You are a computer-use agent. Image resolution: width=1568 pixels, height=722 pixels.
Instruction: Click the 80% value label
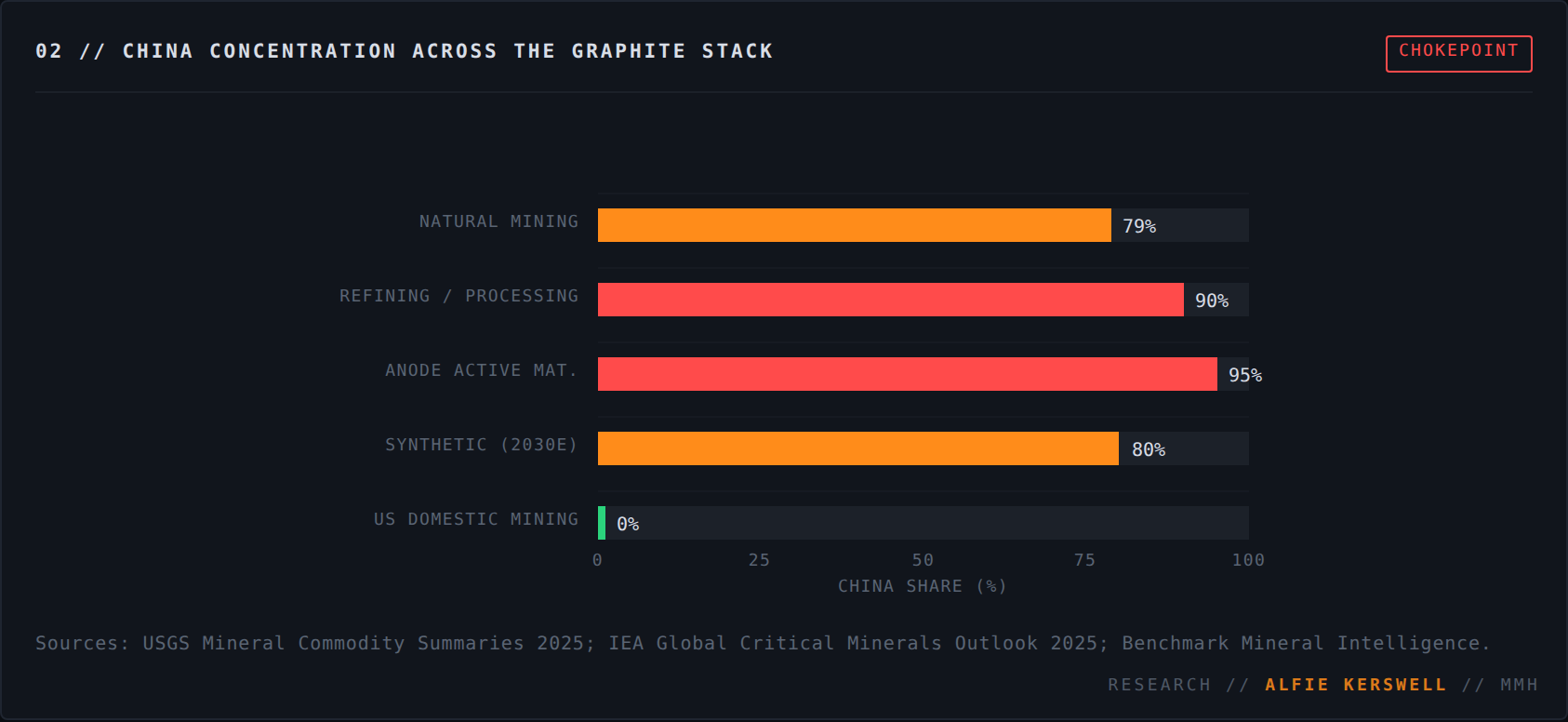(x=1149, y=449)
